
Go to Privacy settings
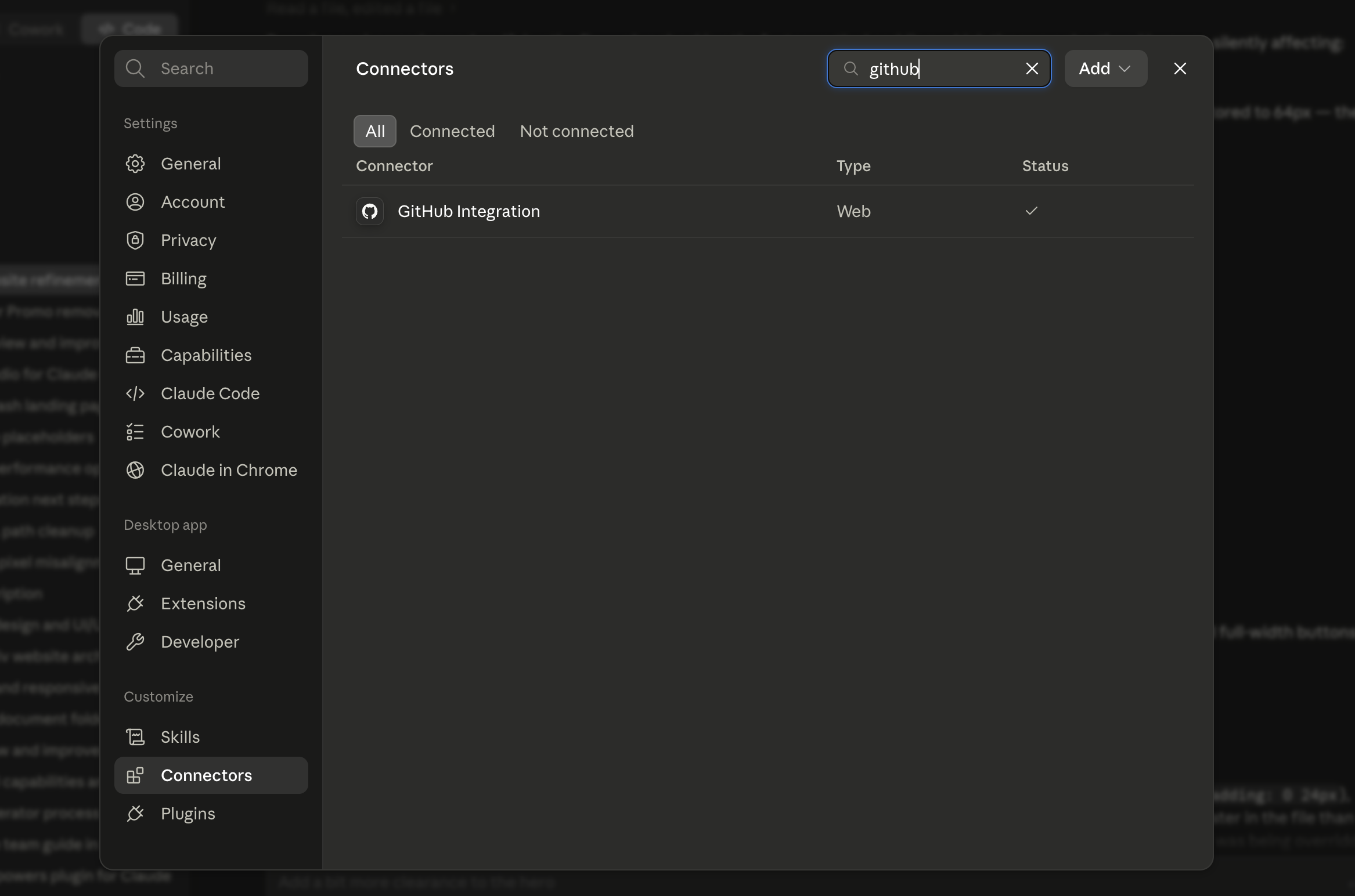tap(211, 240)
